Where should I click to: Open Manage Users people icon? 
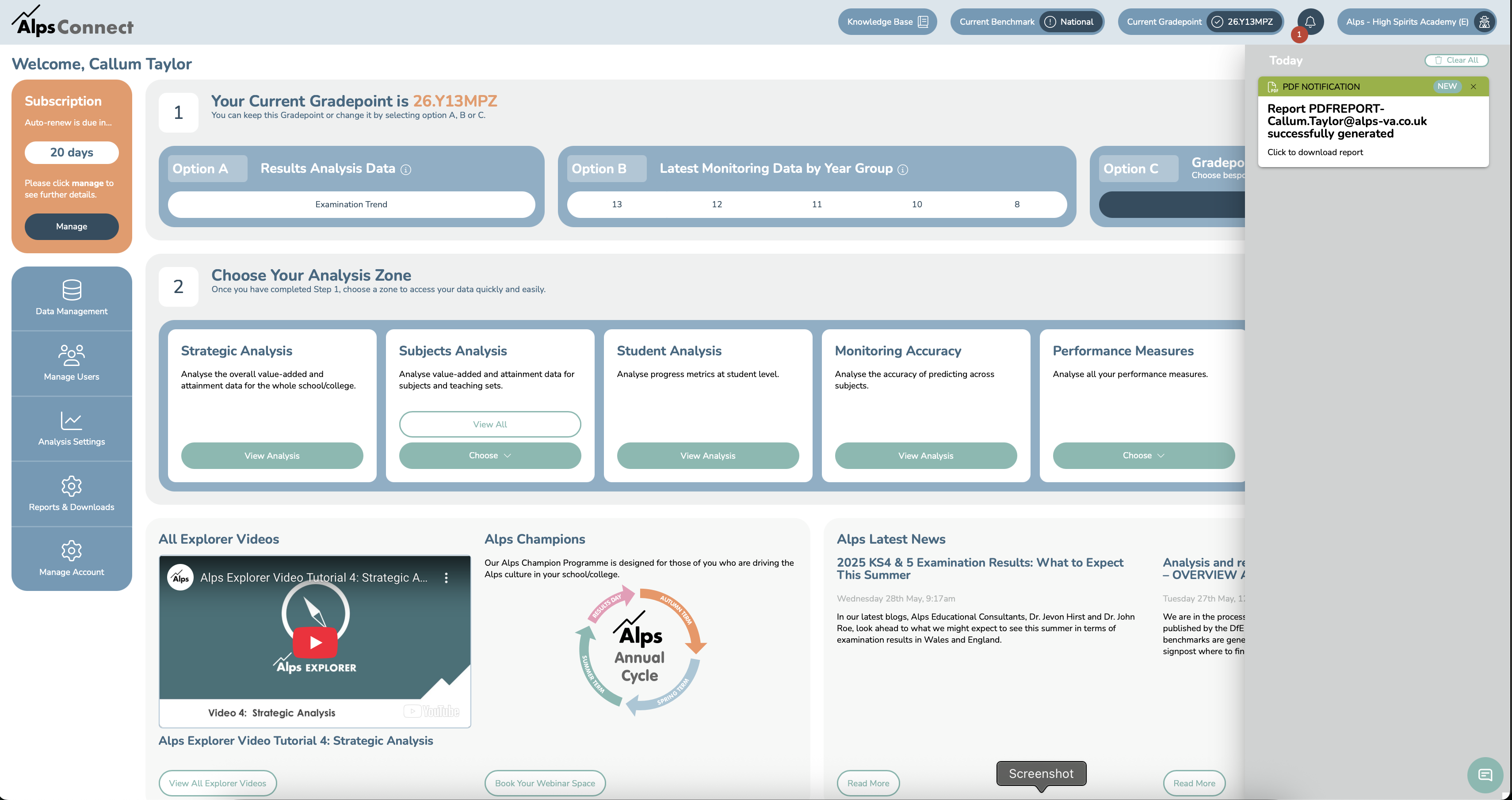72,355
